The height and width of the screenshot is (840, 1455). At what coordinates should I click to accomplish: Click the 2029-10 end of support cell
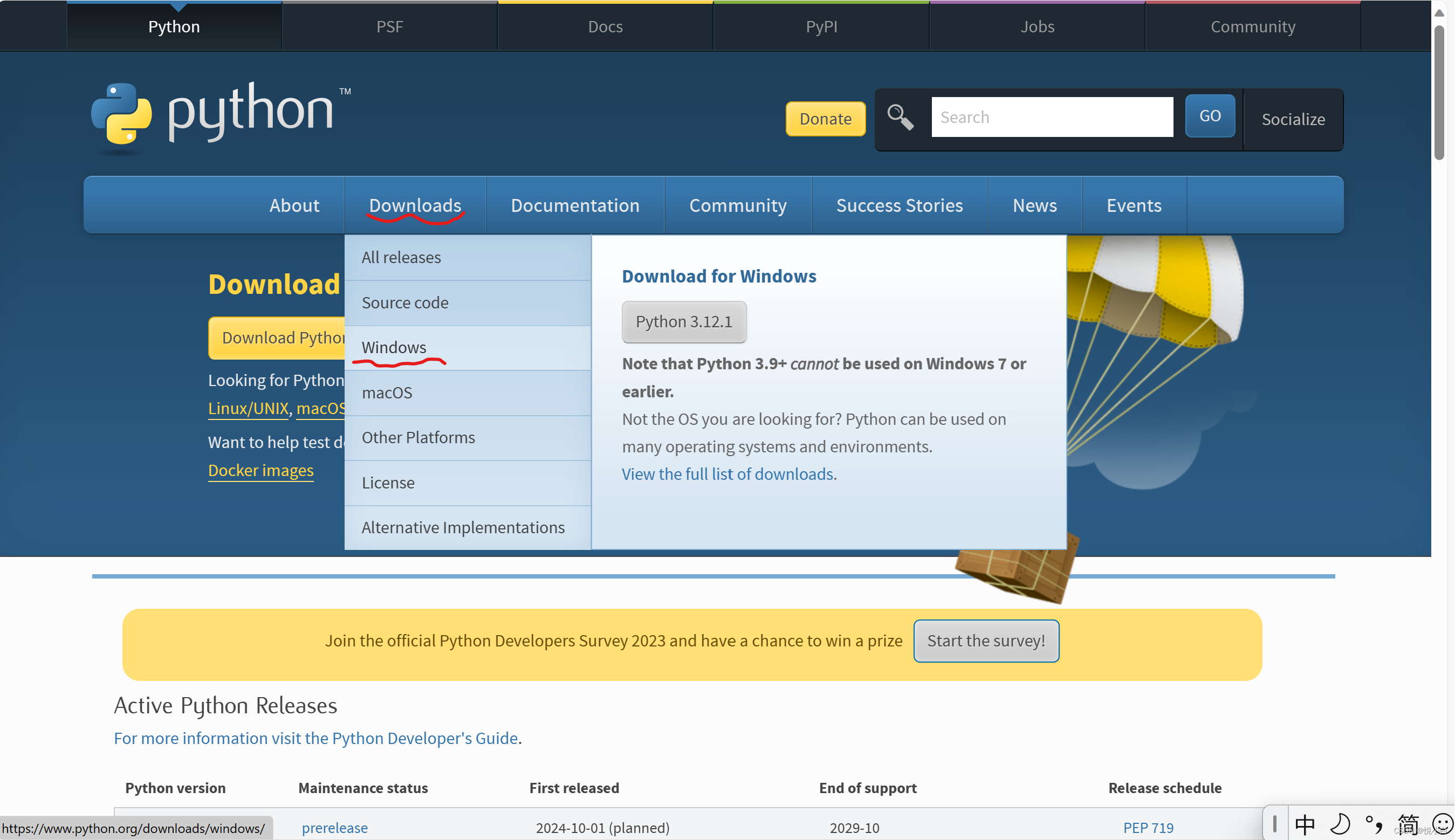[x=854, y=828]
